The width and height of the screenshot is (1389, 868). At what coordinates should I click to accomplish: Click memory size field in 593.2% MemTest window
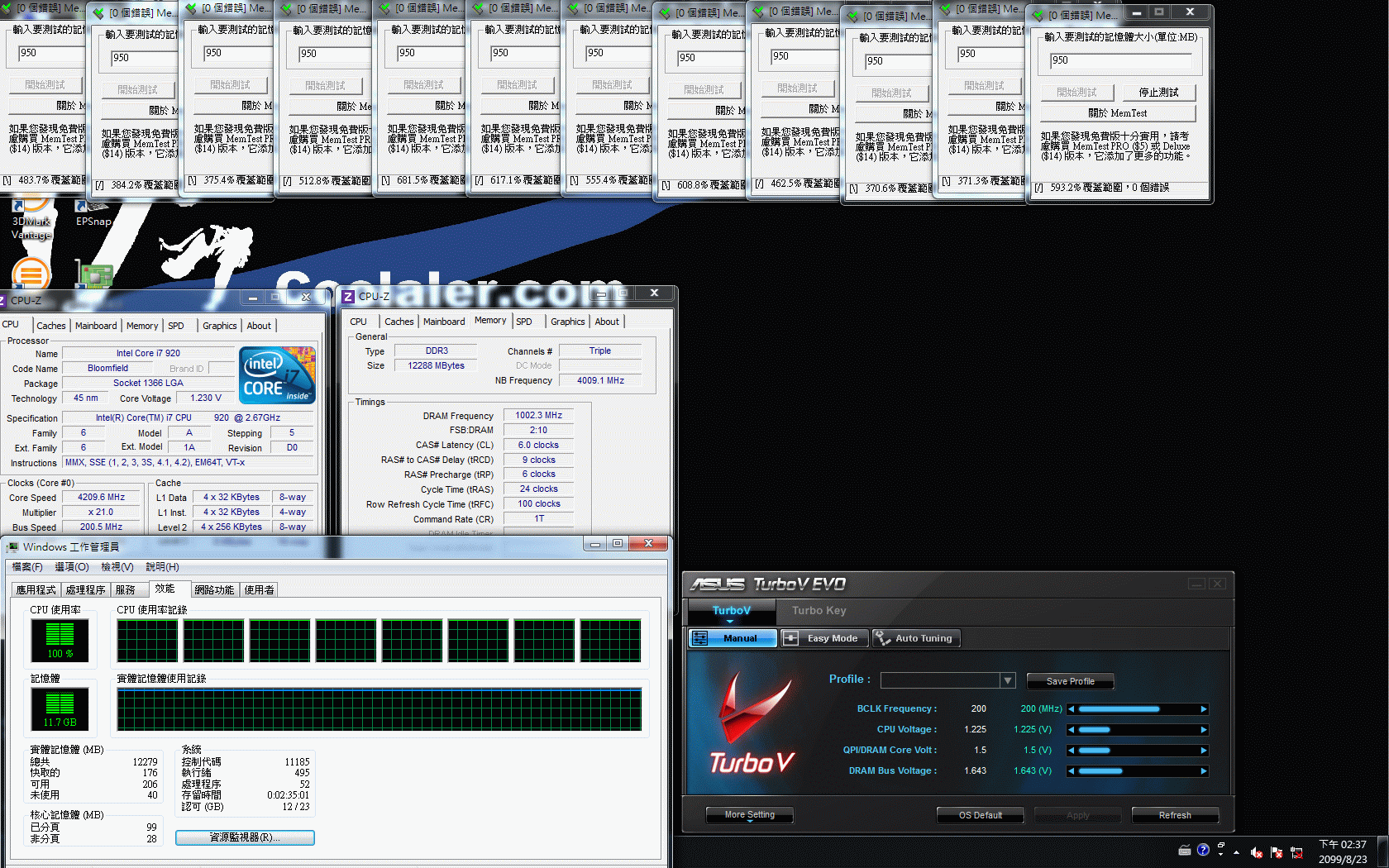pyautogui.click(x=1121, y=60)
